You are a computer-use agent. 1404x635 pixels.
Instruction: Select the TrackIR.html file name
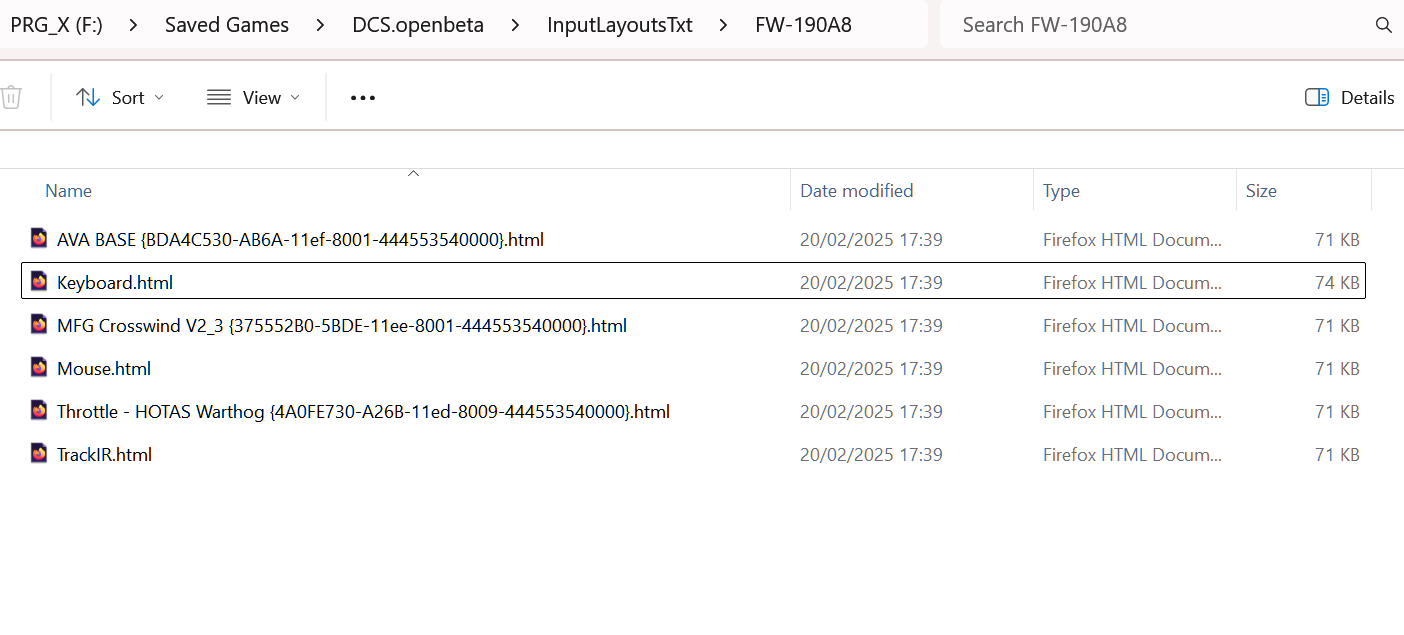point(105,455)
